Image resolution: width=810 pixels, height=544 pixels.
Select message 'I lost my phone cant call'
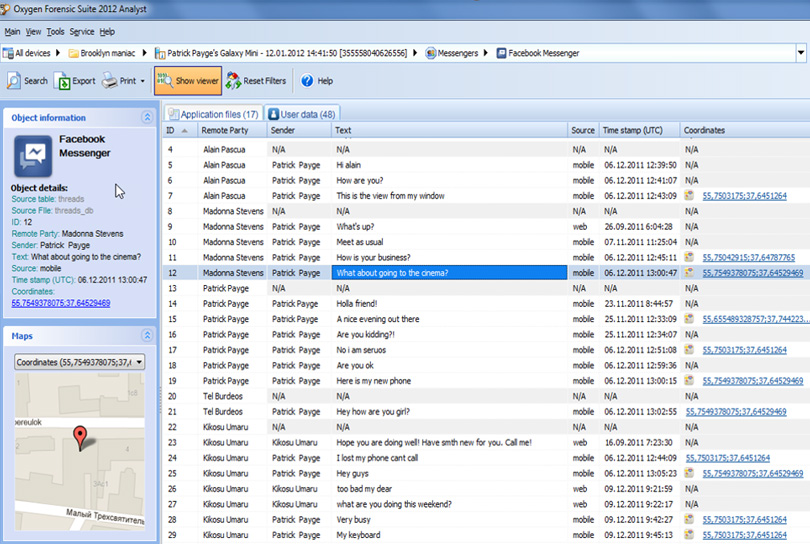point(377,458)
